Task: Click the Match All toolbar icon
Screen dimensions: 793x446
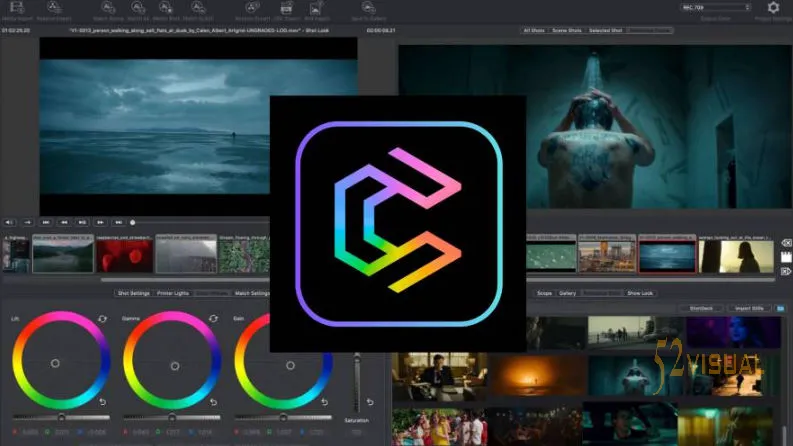Action: pyautogui.click(x=138, y=8)
